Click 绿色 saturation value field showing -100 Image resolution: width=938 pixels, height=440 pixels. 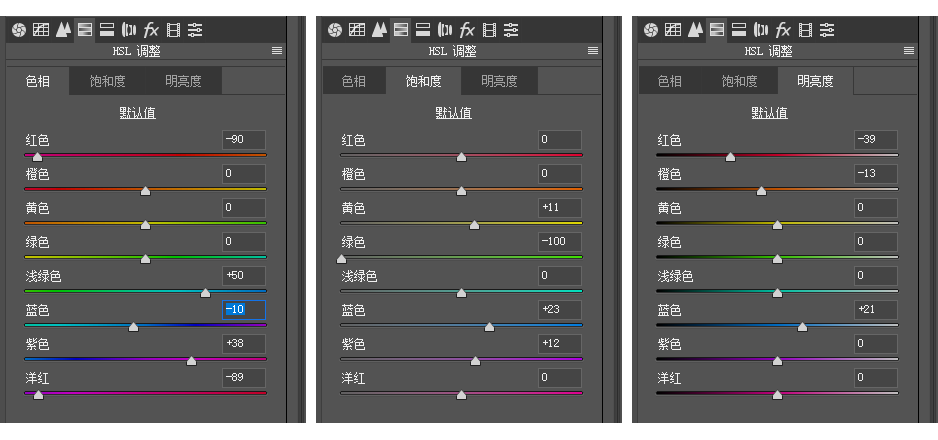click(560, 242)
